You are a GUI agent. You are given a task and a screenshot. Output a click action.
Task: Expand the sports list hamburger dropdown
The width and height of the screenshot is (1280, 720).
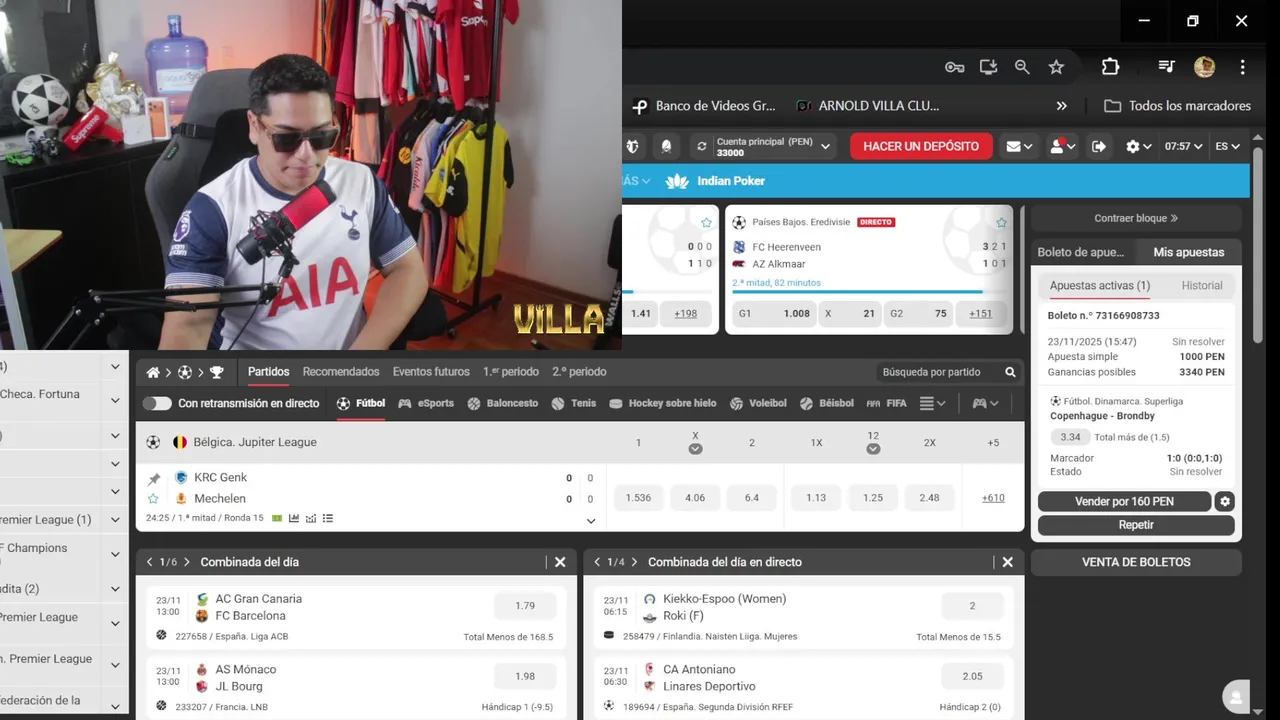click(933, 404)
